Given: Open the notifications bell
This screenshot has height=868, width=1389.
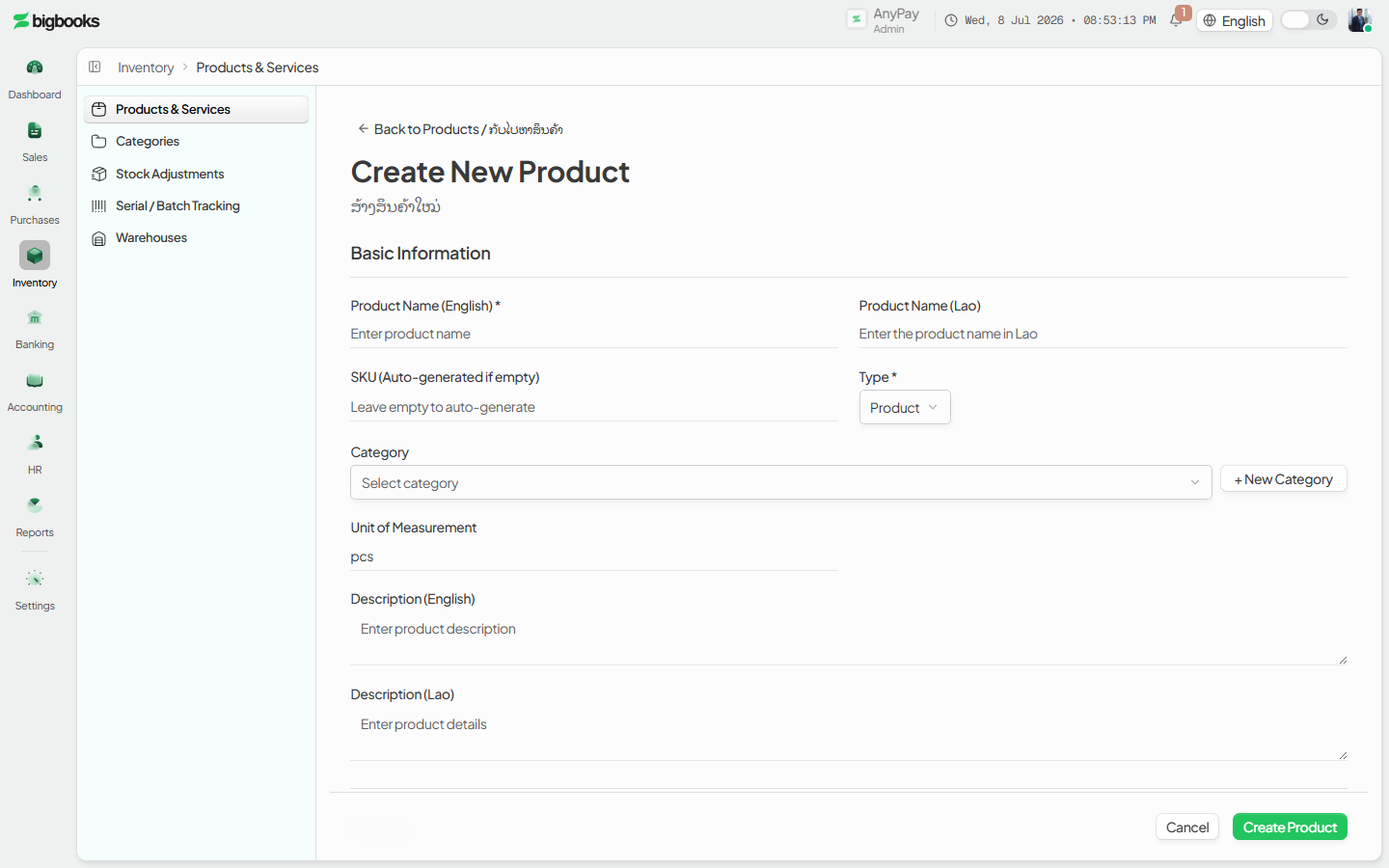Looking at the screenshot, I should coord(1176,20).
